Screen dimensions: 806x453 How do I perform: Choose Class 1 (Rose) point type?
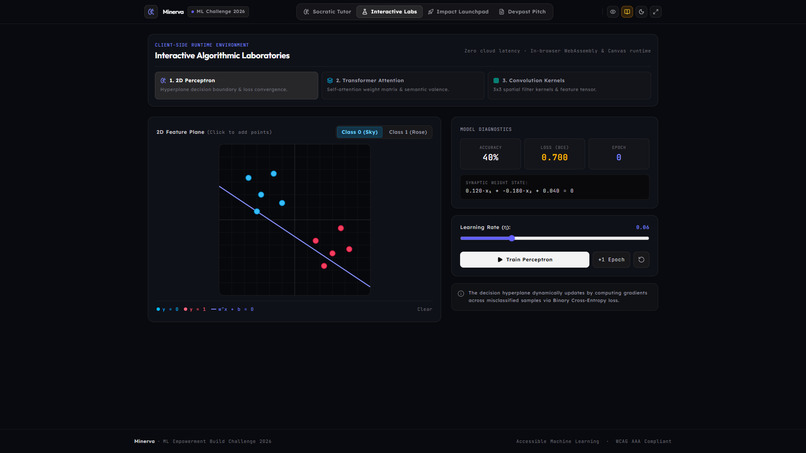(x=408, y=132)
